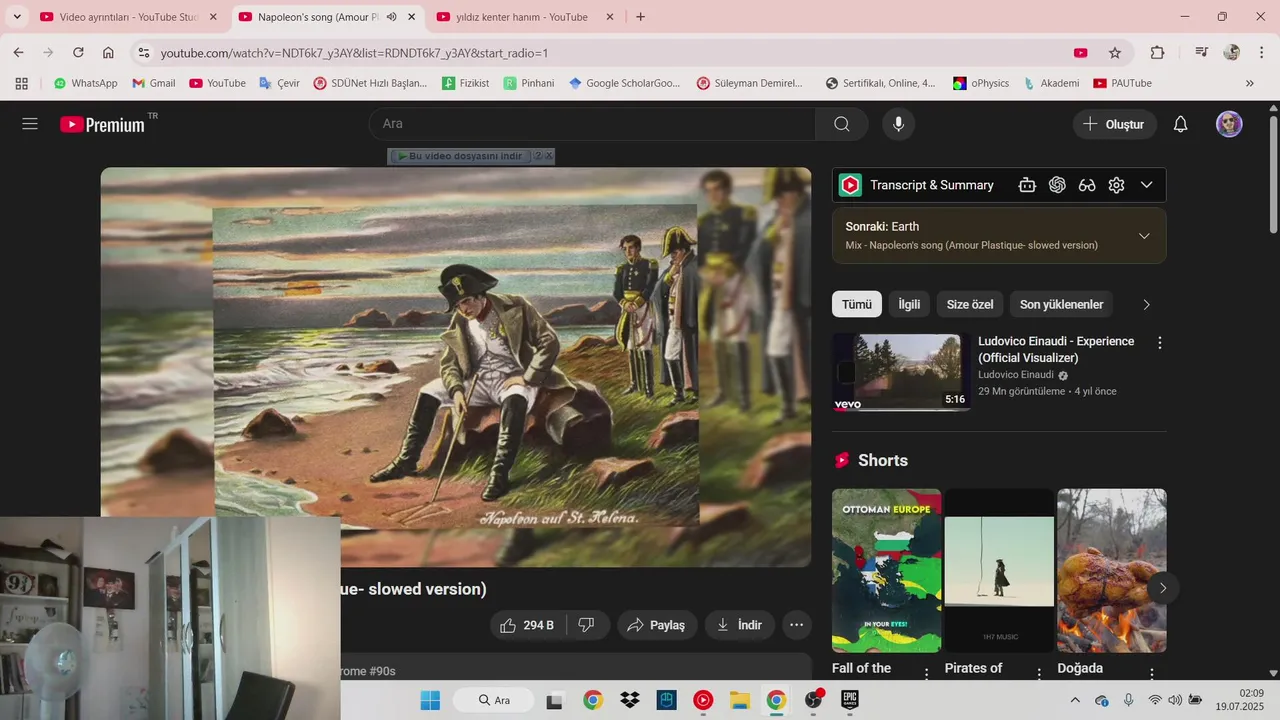The height and width of the screenshot is (720, 1280).
Task: Open Transcript & Summary settings gear
Action: click(1117, 185)
